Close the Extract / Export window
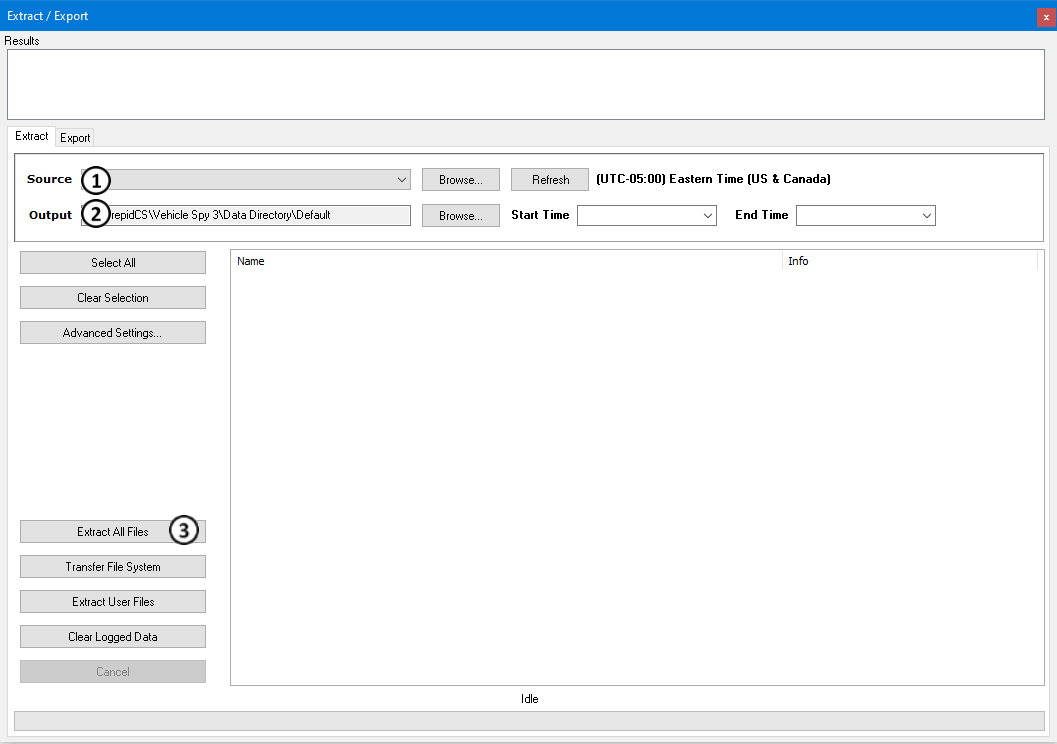Screen dimensions: 1057x744 [1046, 17]
